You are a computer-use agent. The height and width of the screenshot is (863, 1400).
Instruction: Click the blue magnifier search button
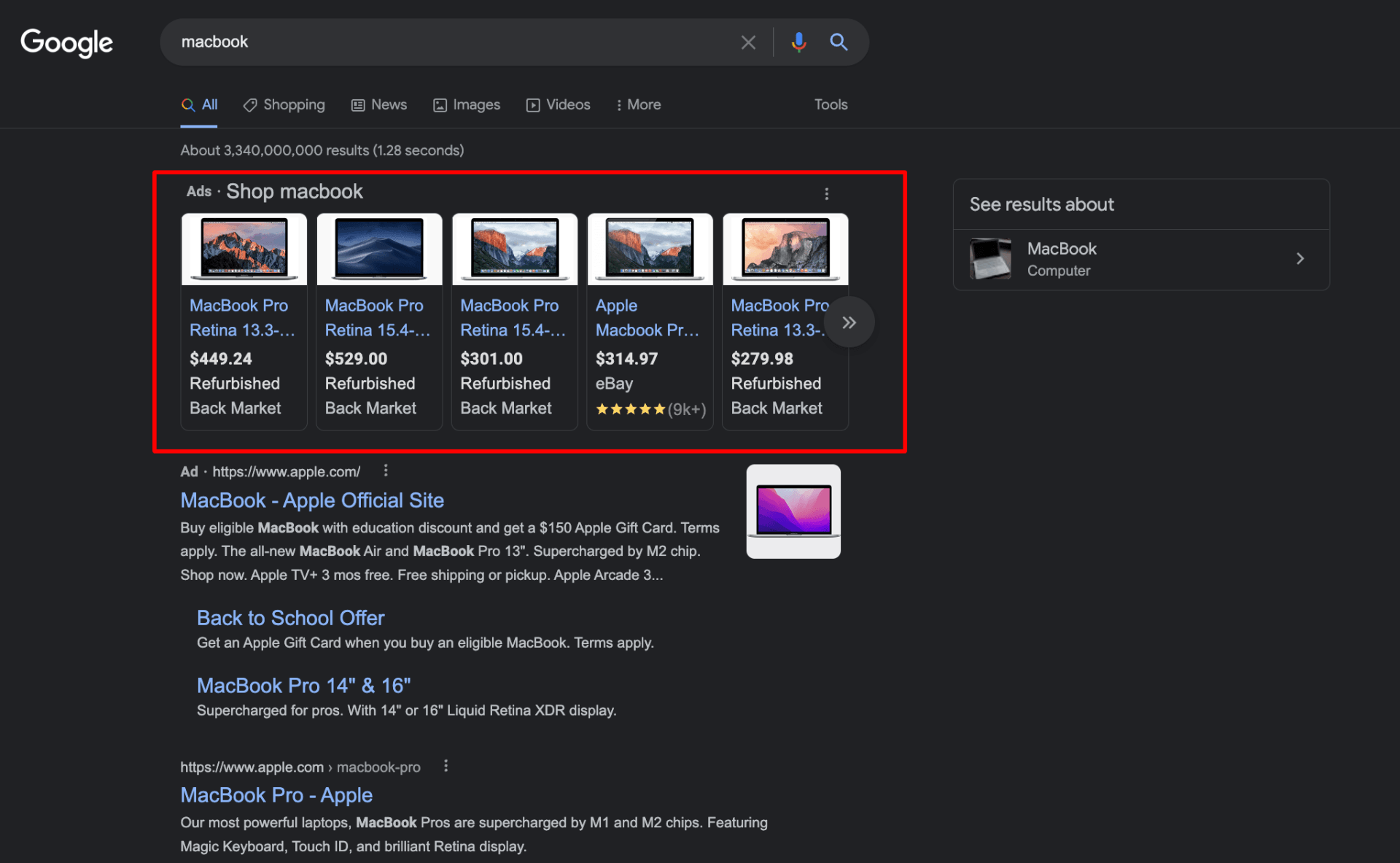click(839, 42)
